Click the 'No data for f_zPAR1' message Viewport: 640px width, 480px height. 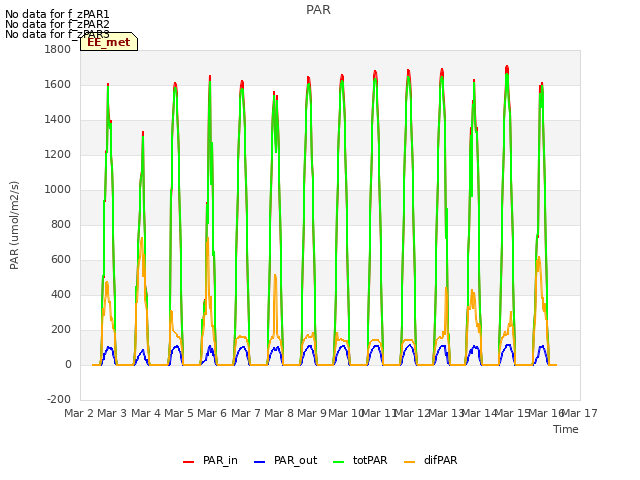click(57, 15)
